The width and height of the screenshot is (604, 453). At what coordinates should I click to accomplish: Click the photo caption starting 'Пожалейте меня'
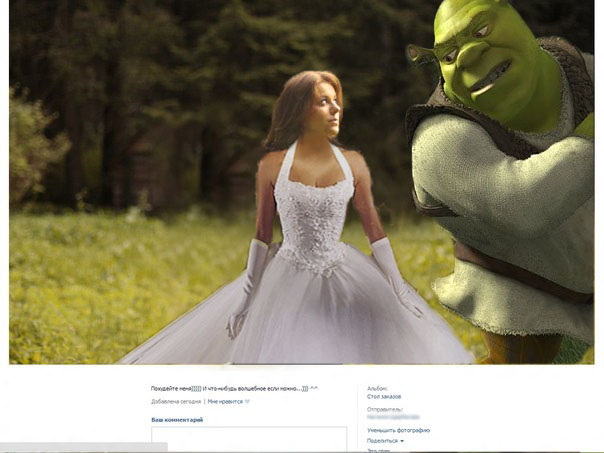click(234, 388)
